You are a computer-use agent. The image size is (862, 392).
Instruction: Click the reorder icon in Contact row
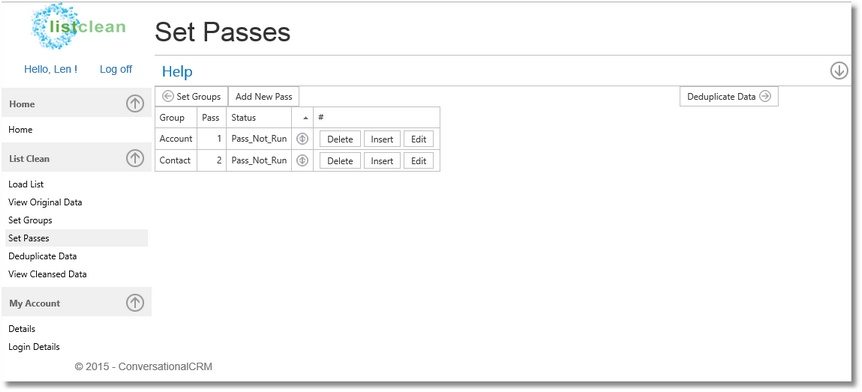pyautogui.click(x=302, y=161)
